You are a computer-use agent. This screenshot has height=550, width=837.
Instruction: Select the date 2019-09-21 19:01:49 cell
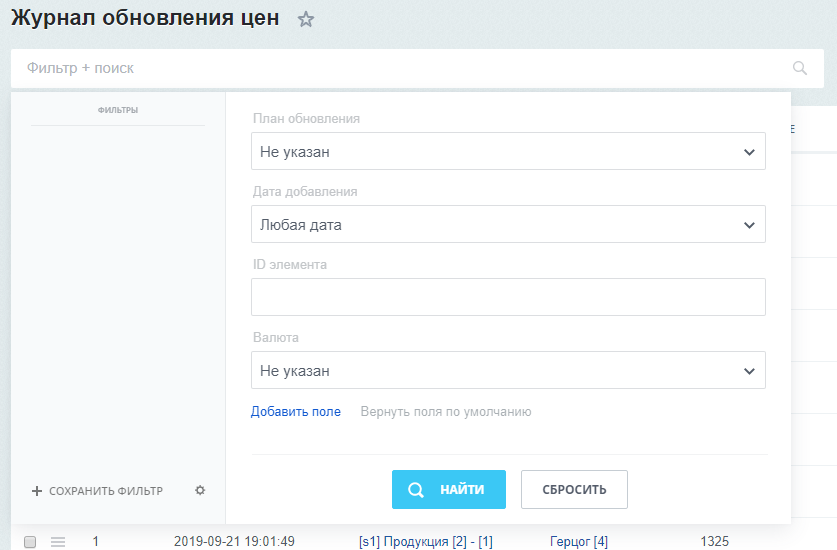[x=234, y=541]
